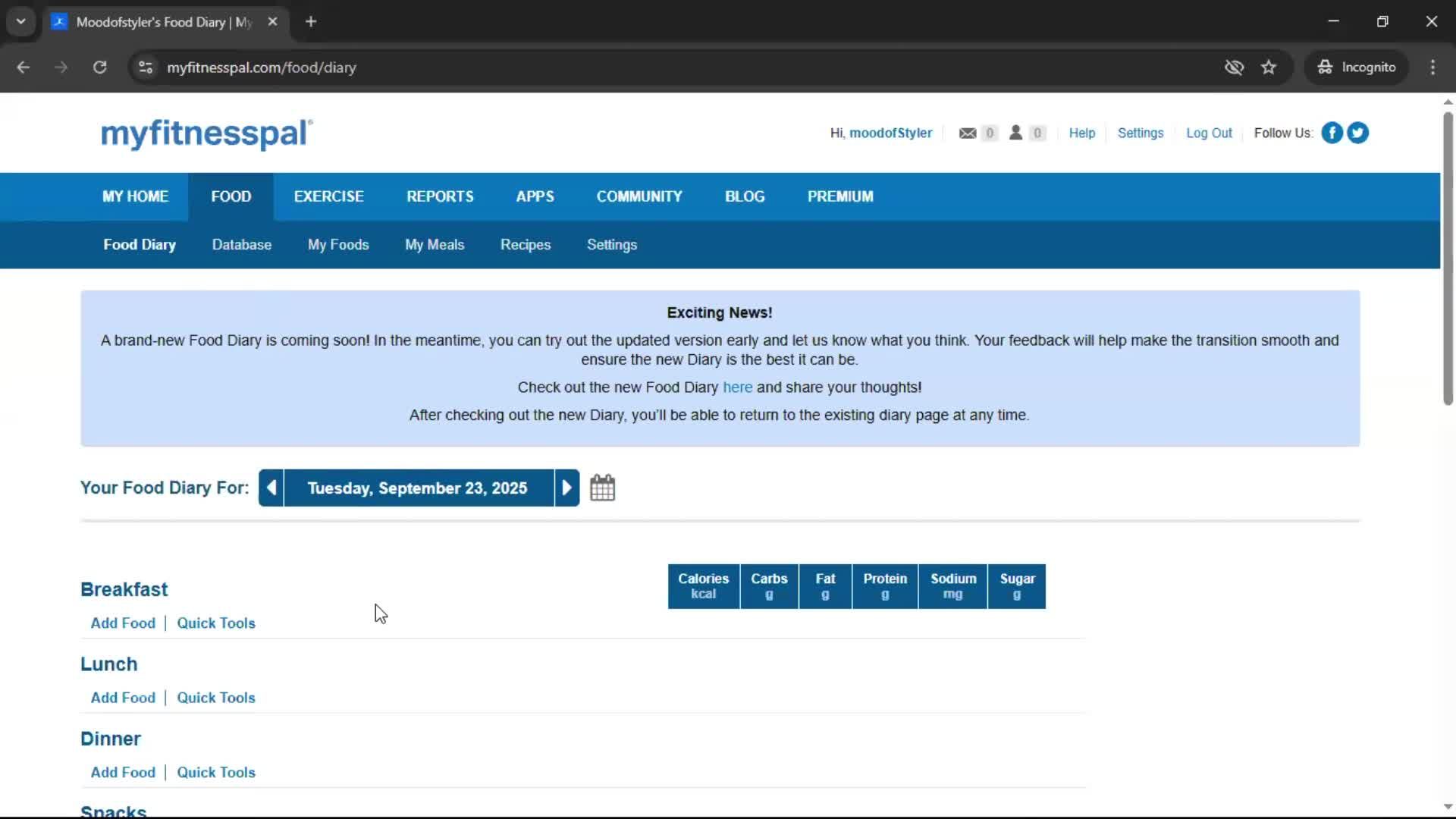
Task: Click the Protein column header
Action: click(885, 586)
